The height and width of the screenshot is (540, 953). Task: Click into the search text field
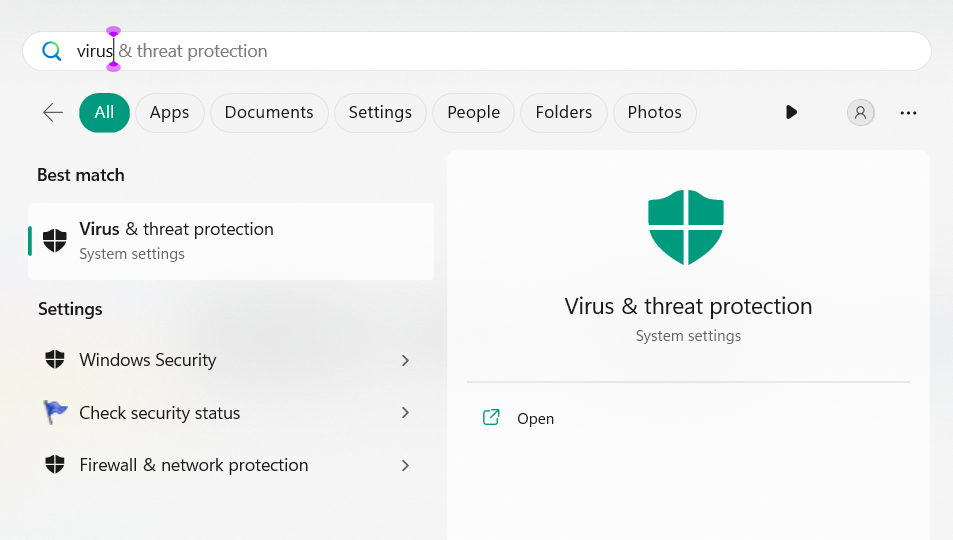[500, 51]
